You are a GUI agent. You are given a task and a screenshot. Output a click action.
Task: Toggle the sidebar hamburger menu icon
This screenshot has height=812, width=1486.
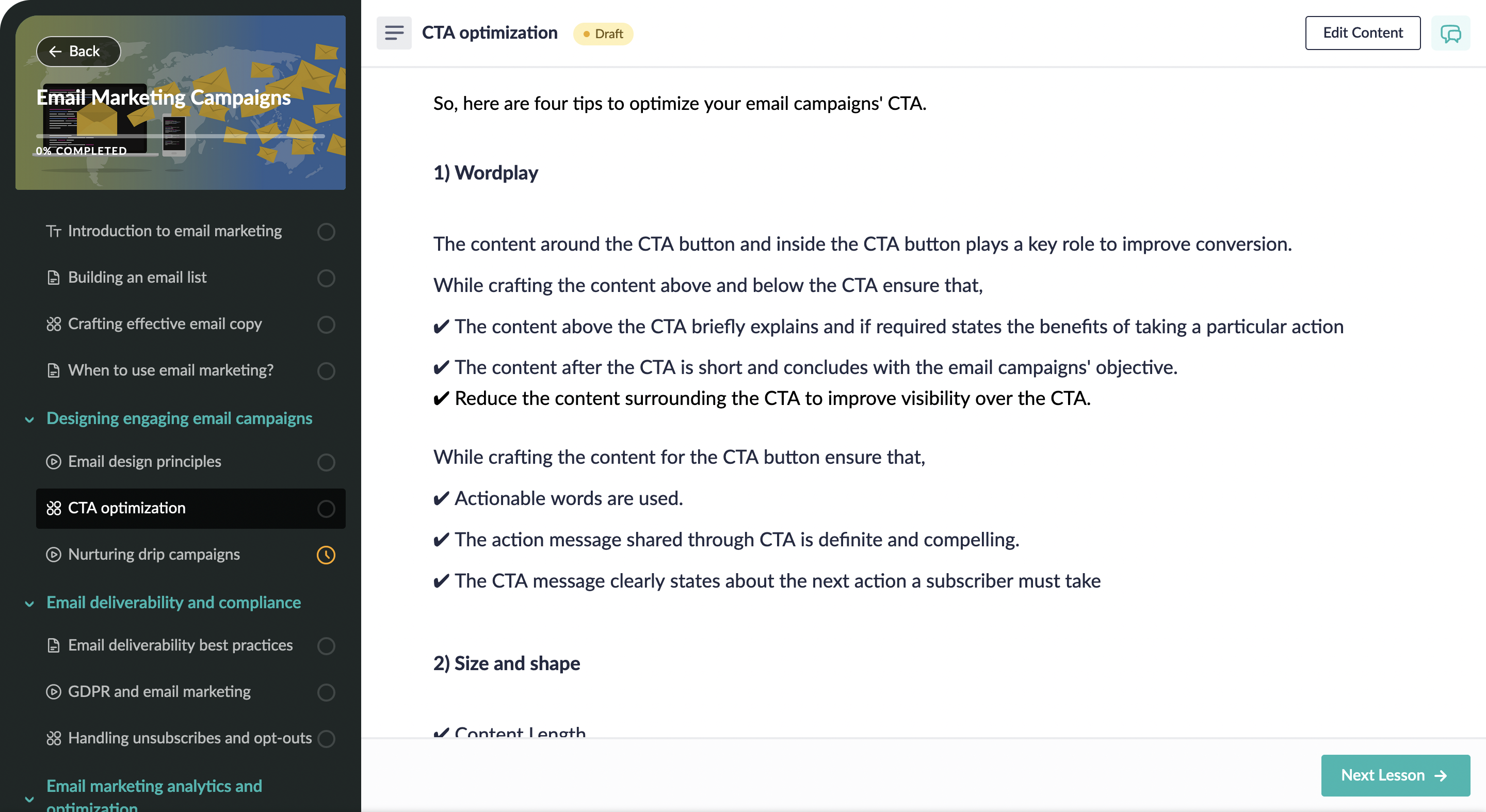tap(394, 33)
